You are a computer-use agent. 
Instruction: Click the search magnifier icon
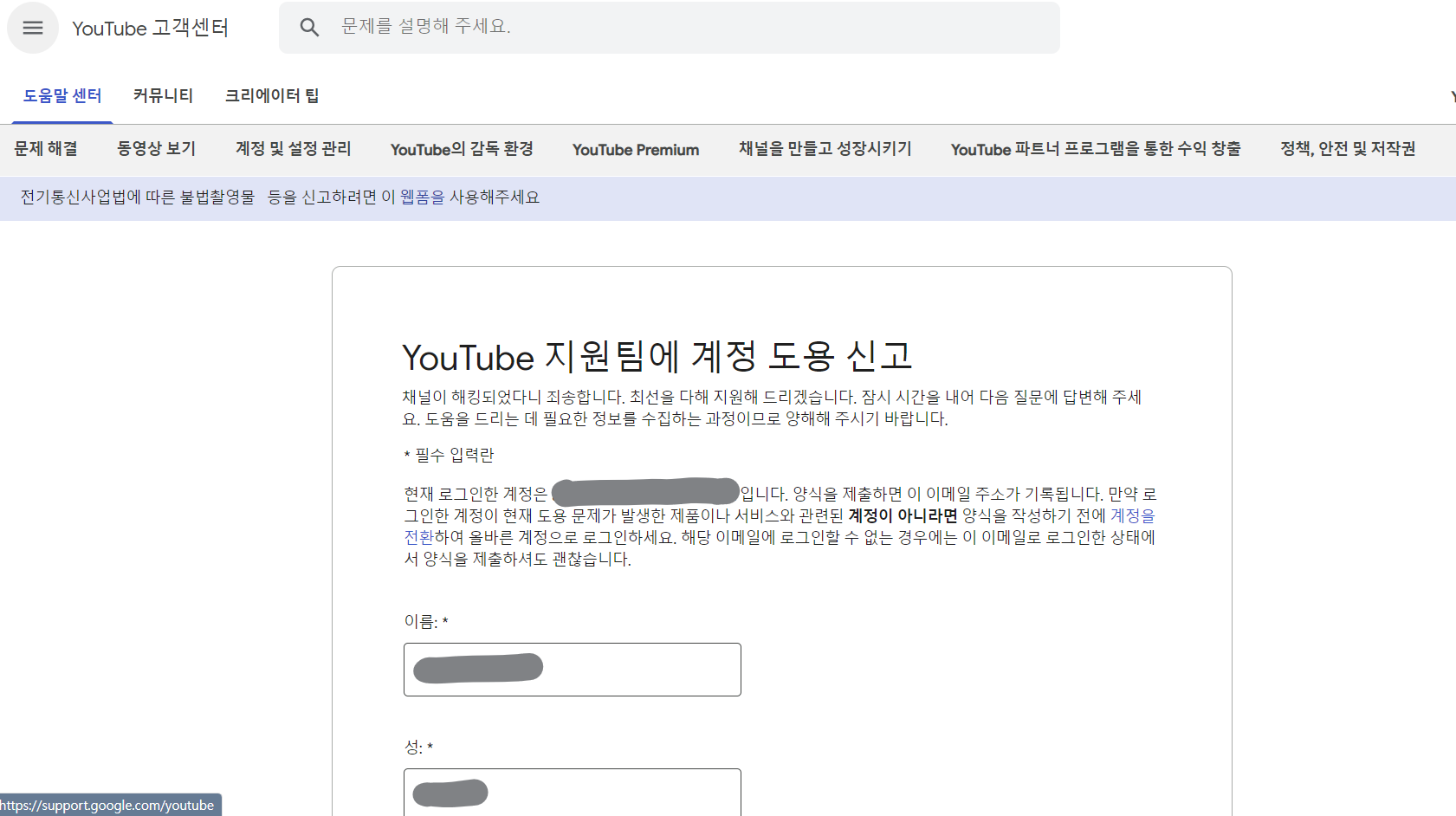click(x=309, y=28)
